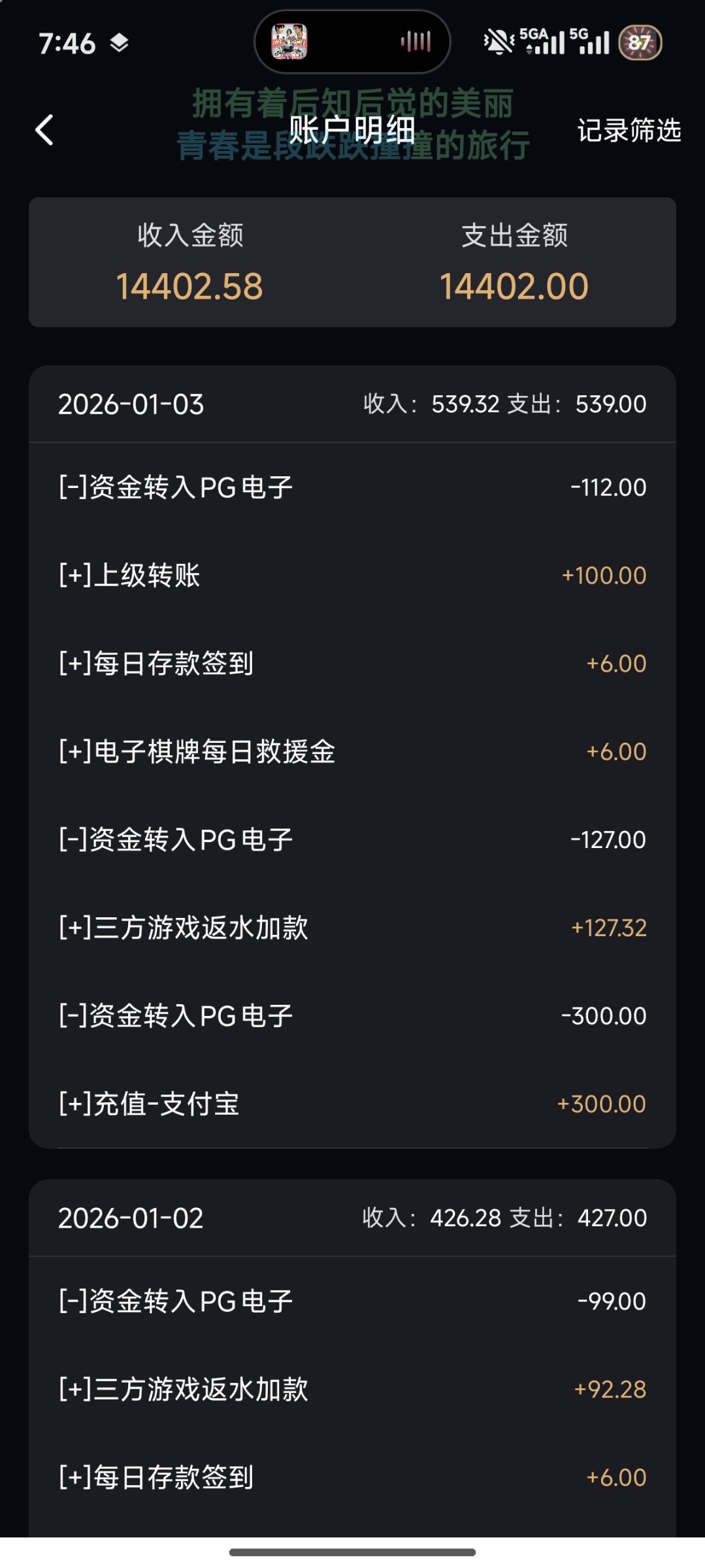The image size is (705, 1568).
Task: Open the 上级转账 +100.00 record
Action: 352,576
